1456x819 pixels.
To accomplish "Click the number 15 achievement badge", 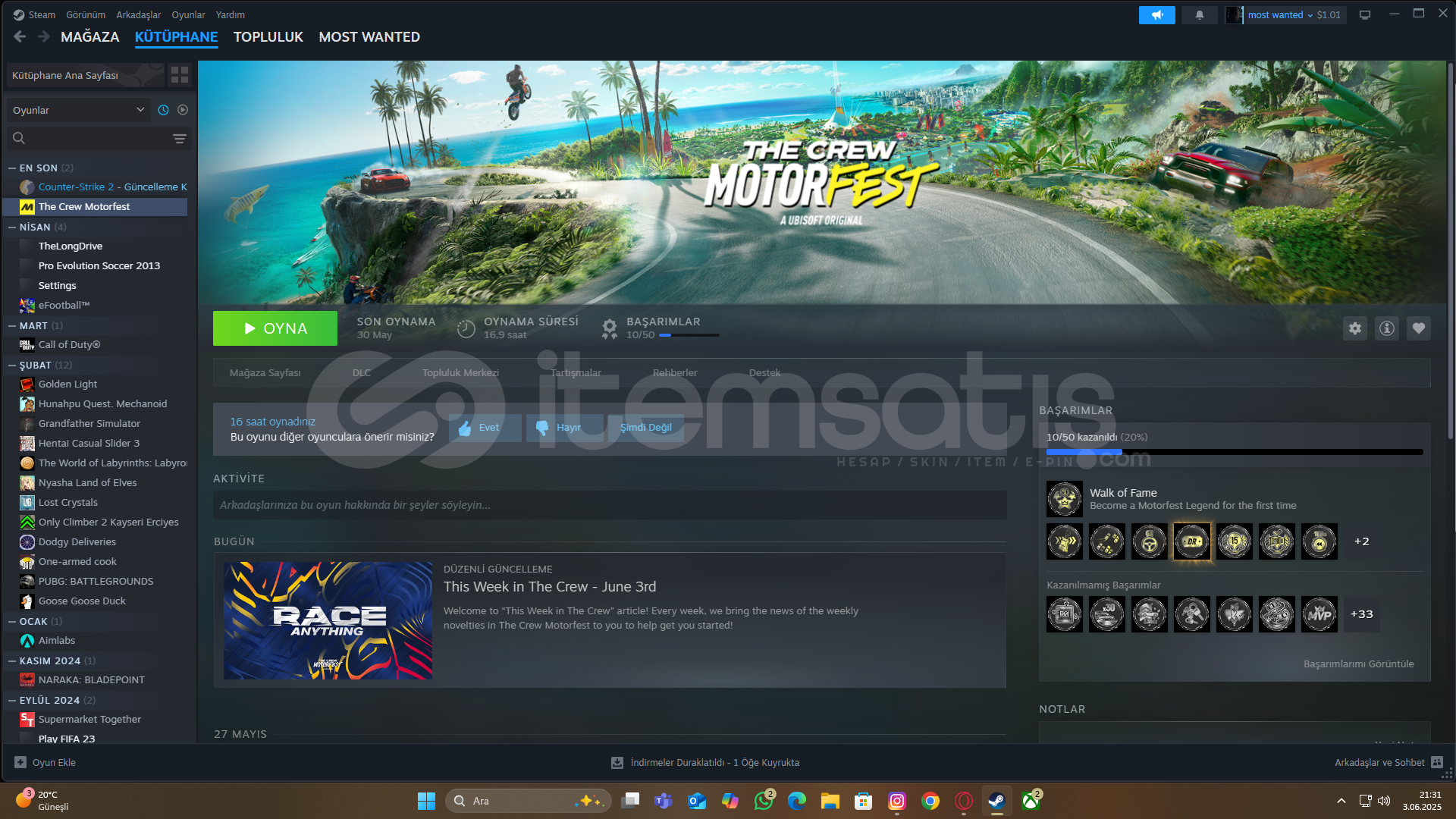I will tap(1235, 541).
